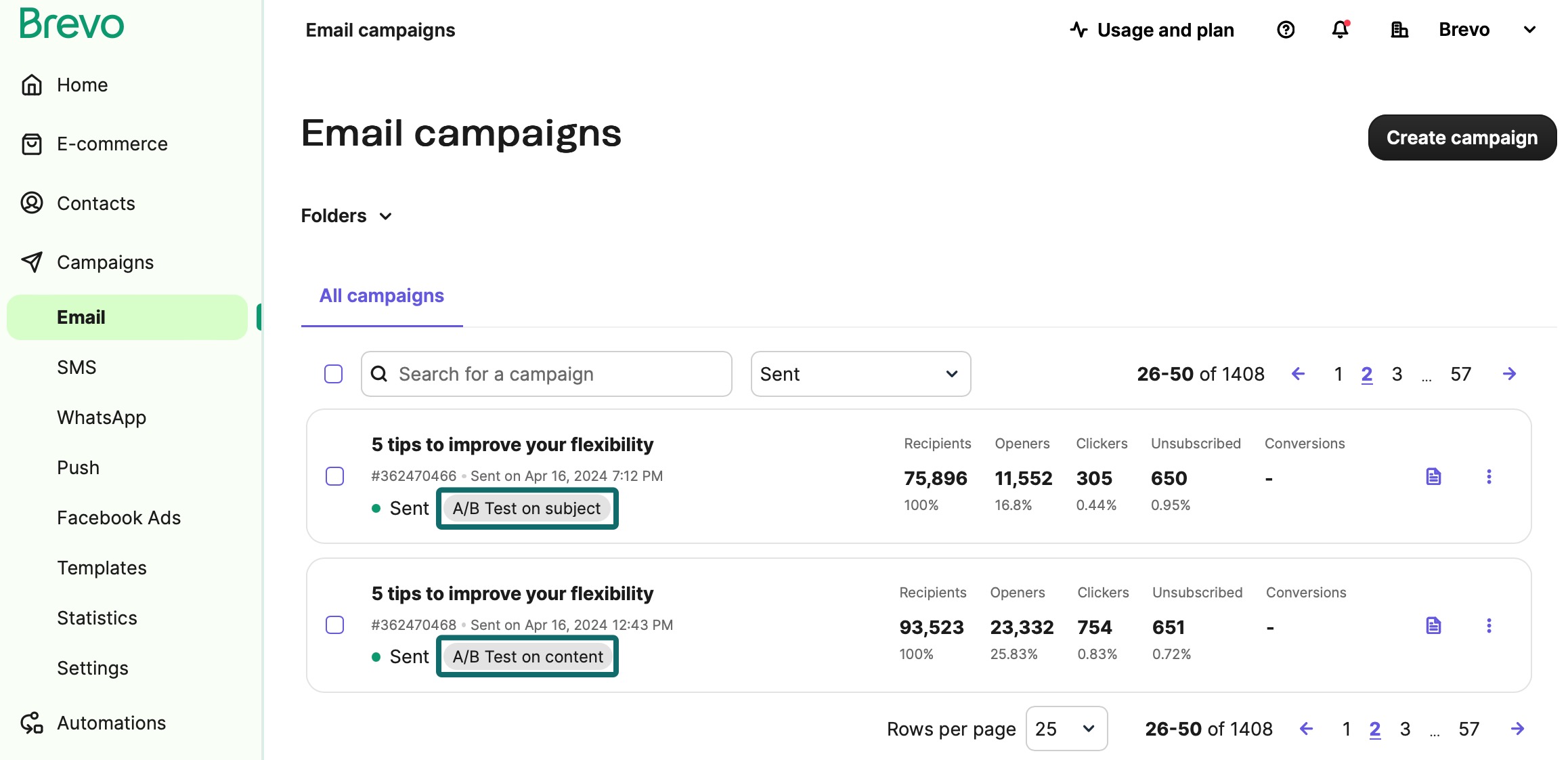Click the E-commerce sidebar entry

(x=112, y=144)
